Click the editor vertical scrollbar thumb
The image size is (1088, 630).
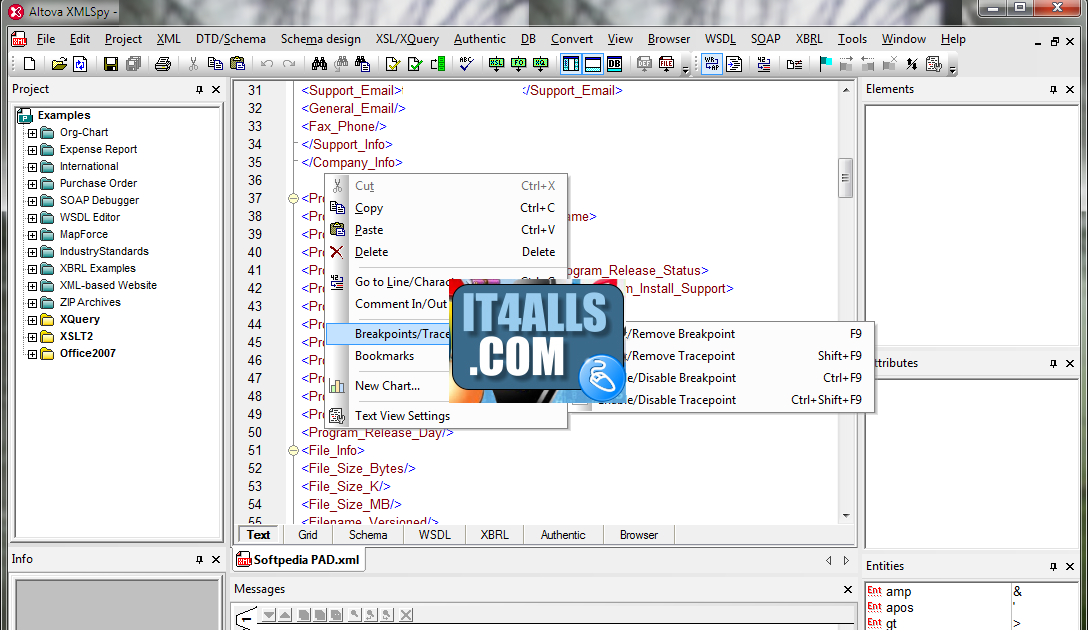tap(845, 178)
